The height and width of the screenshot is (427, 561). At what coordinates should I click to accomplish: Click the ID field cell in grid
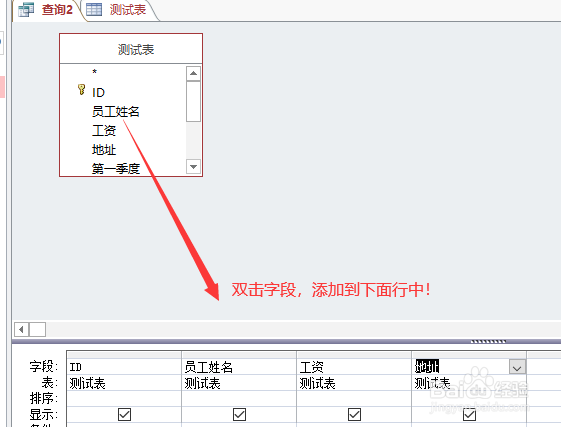124,367
